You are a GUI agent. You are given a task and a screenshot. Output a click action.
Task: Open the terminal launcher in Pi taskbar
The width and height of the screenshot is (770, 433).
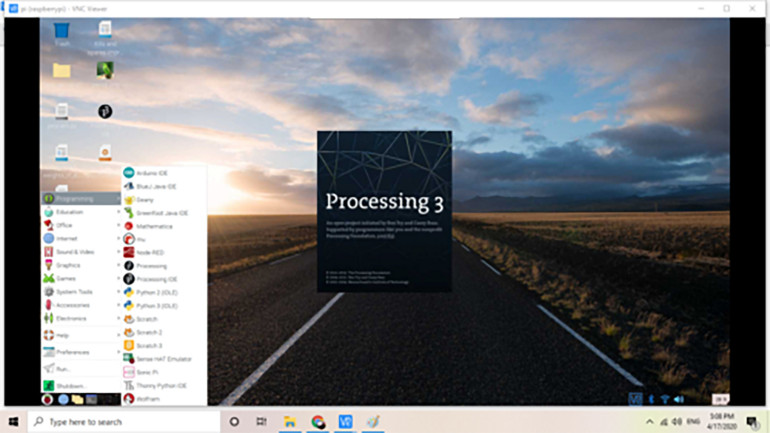91,399
